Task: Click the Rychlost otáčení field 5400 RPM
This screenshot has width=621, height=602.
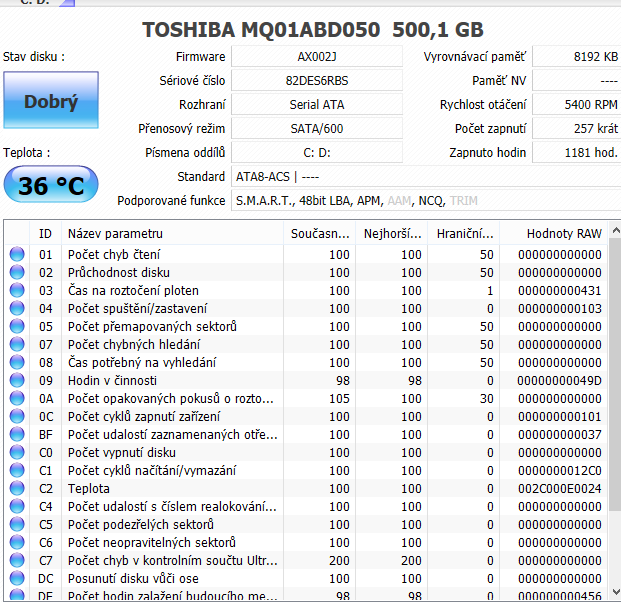Action: click(577, 105)
